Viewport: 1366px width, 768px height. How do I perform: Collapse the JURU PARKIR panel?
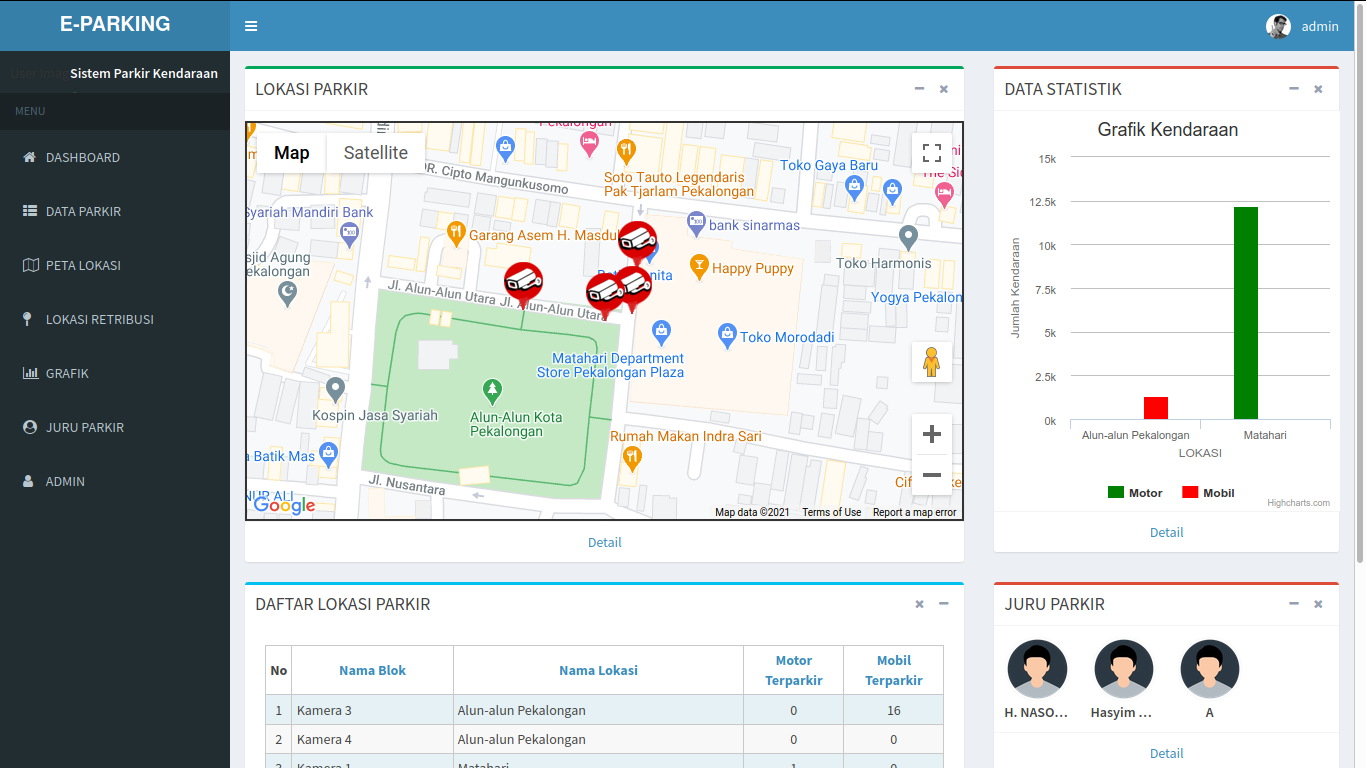click(x=1294, y=604)
